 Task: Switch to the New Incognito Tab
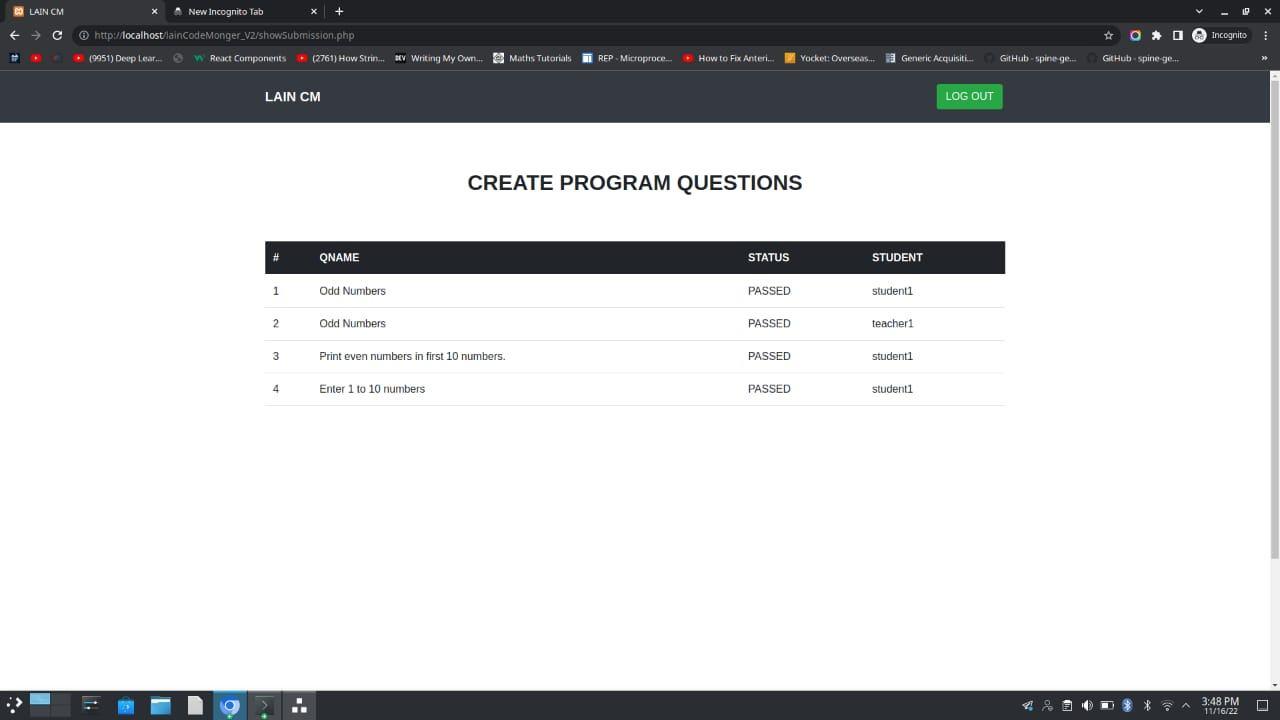244,11
